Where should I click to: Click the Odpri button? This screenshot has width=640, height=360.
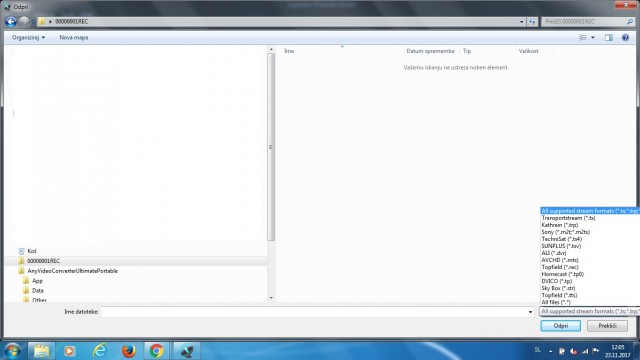[x=560, y=326]
